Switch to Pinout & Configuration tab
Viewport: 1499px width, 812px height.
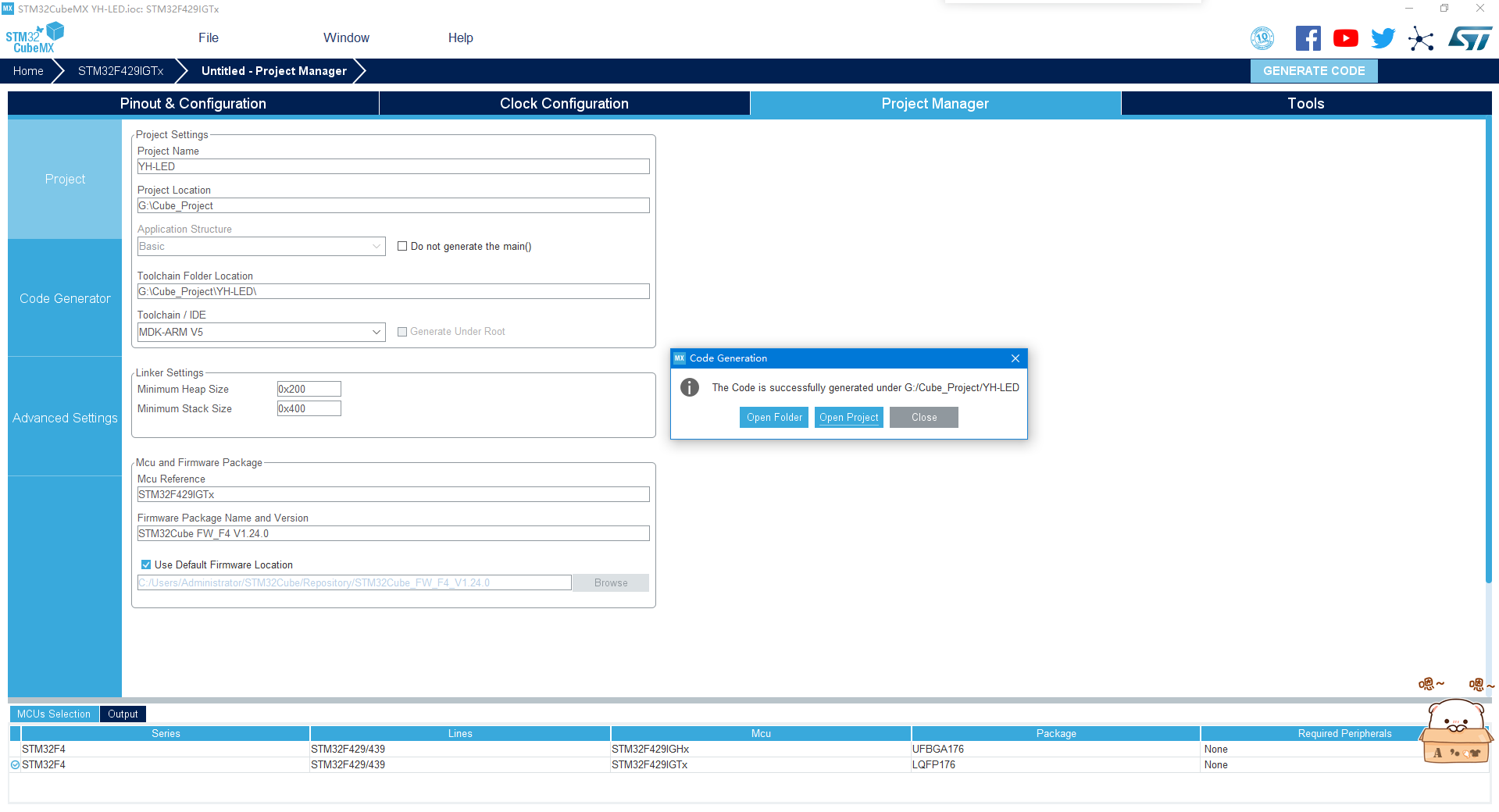click(x=193, y=104)
